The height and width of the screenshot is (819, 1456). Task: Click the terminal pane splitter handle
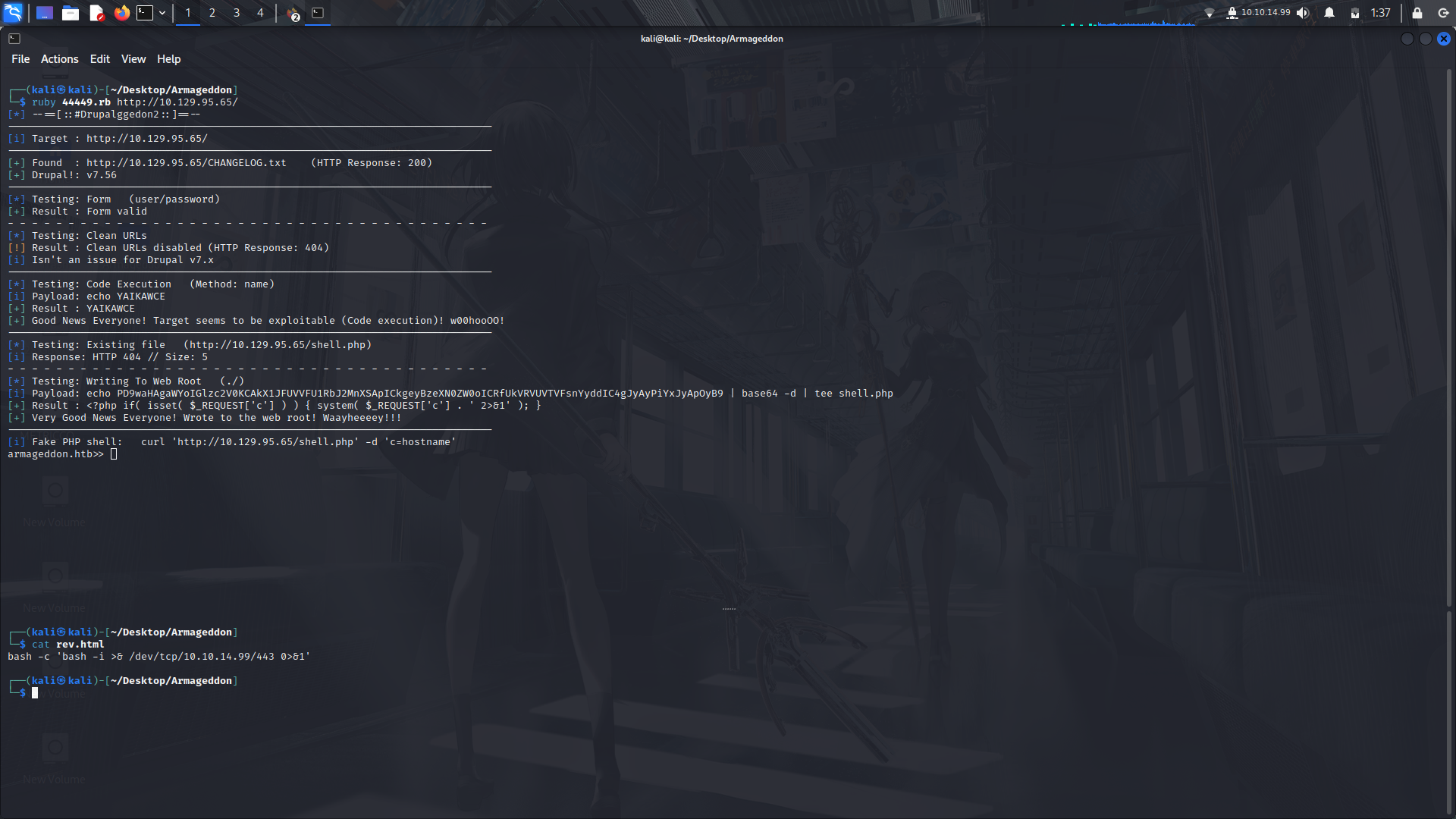[728, 609]
